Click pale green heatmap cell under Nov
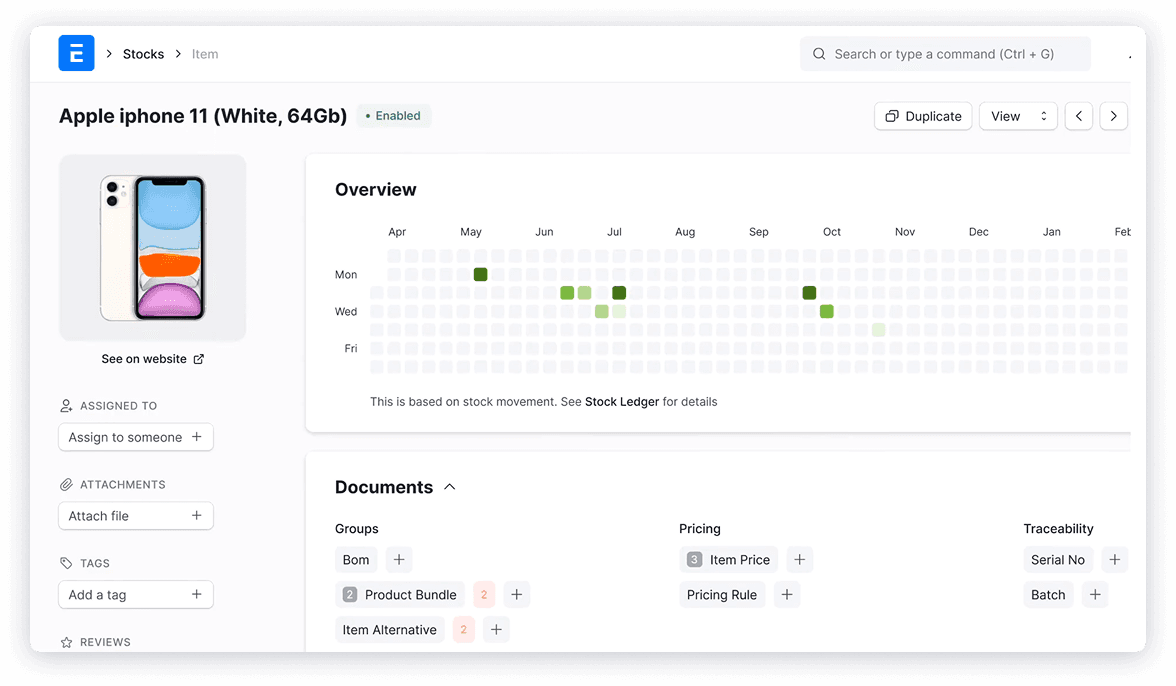 pyautogui.click(x=878, y=330)
